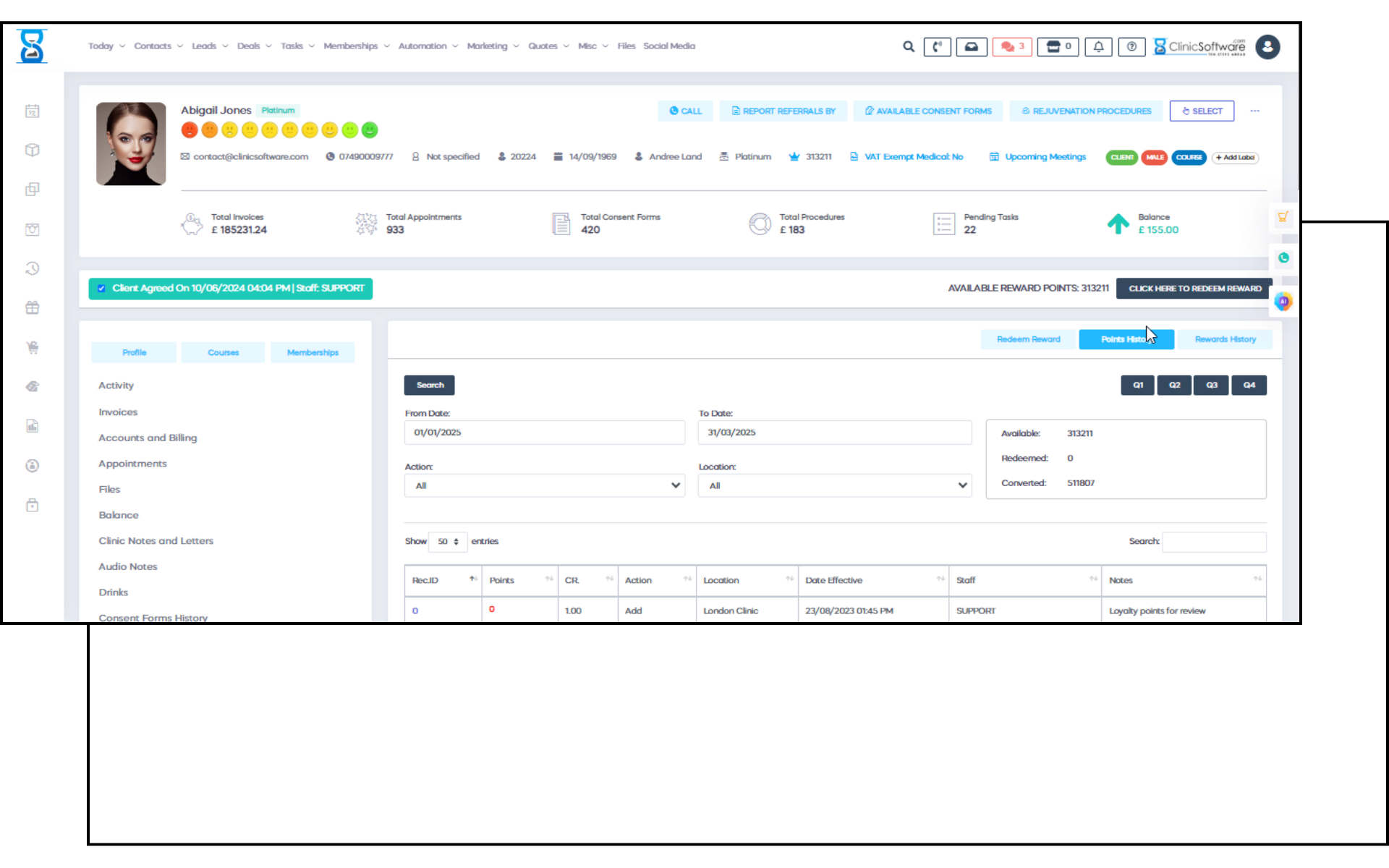Screen dimensions: 1389x868
Task: Click the gift icon in left sidebar
Action: [33, 308]
